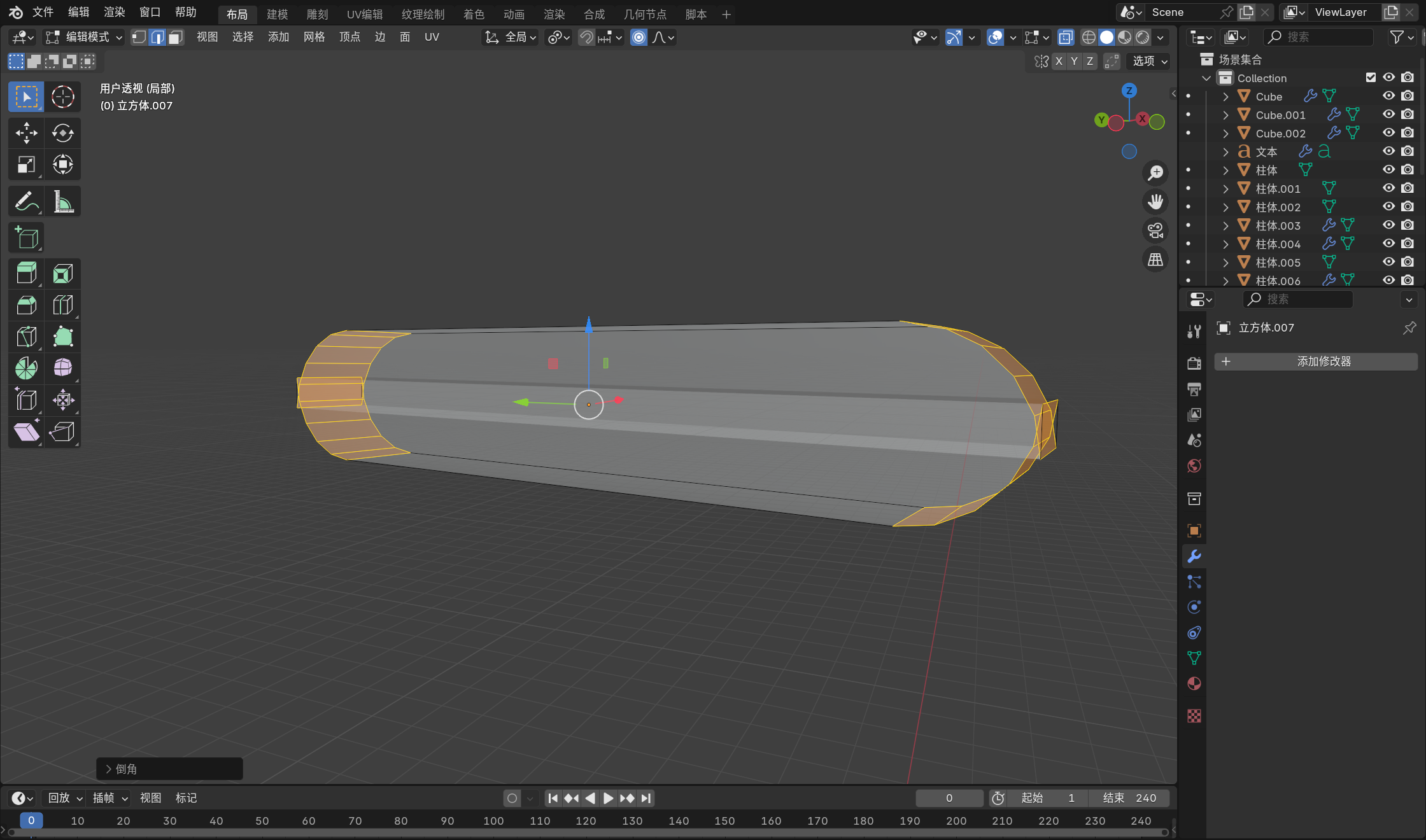The image size is (1426, 840).
Task: Choose the Measure tool
Action: [x=62, y=202]
